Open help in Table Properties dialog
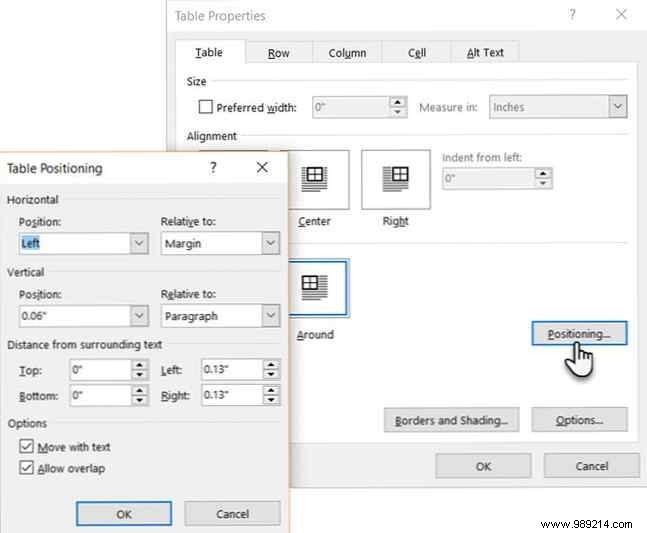The width and height of the screenshot is (647, 533). tap(572, 15)
